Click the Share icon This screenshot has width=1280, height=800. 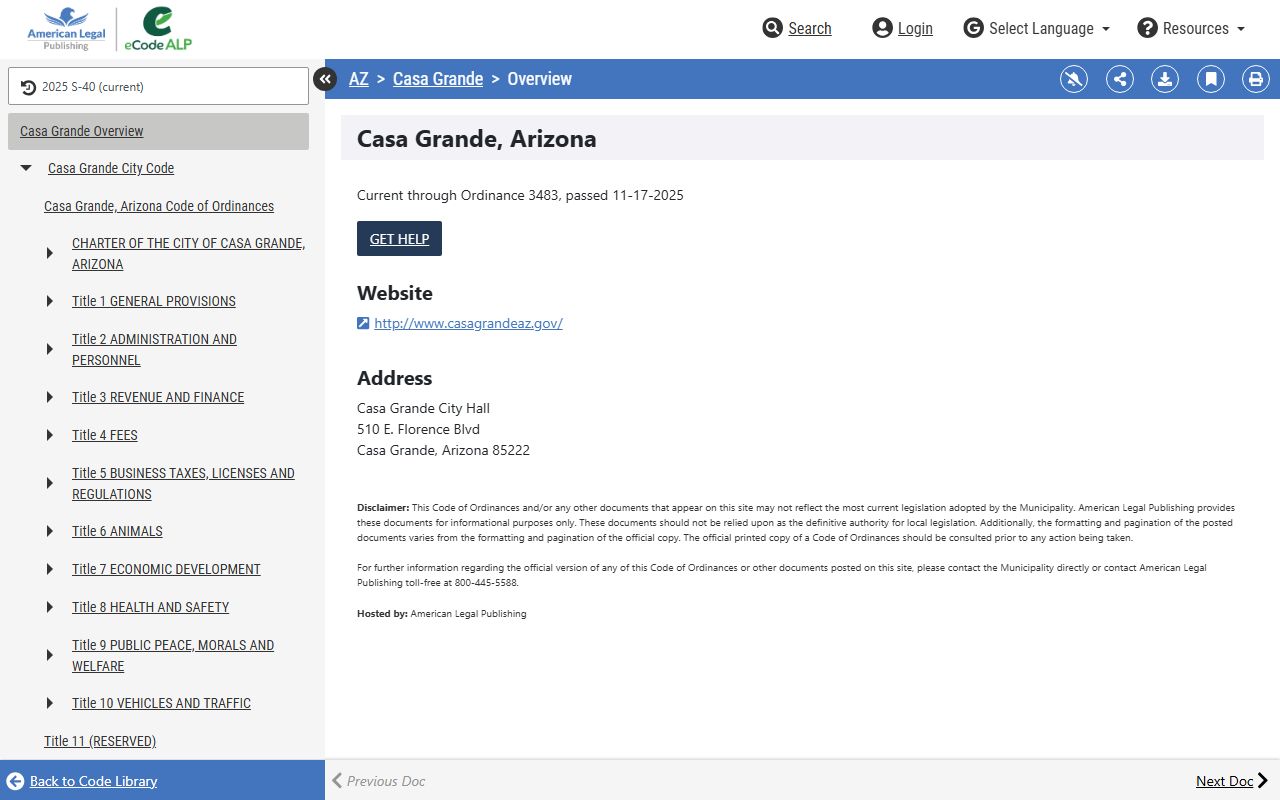pyautogui.click(x=1120, y=79)
